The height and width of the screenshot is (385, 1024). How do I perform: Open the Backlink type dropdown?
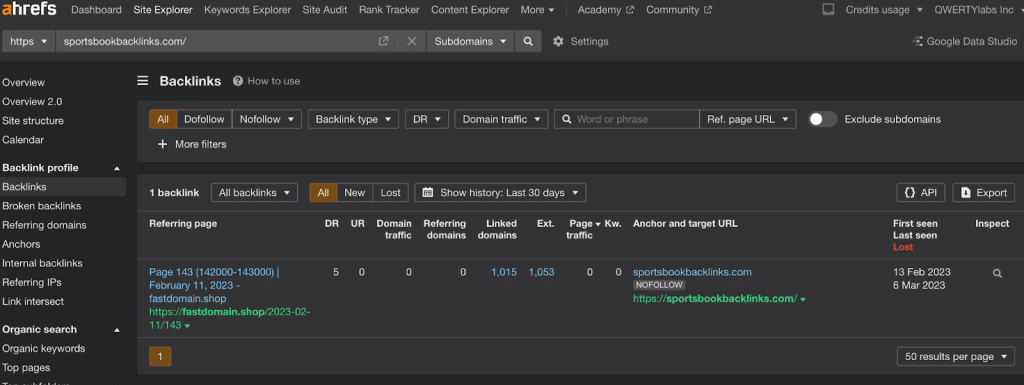[x=353, y=119]
